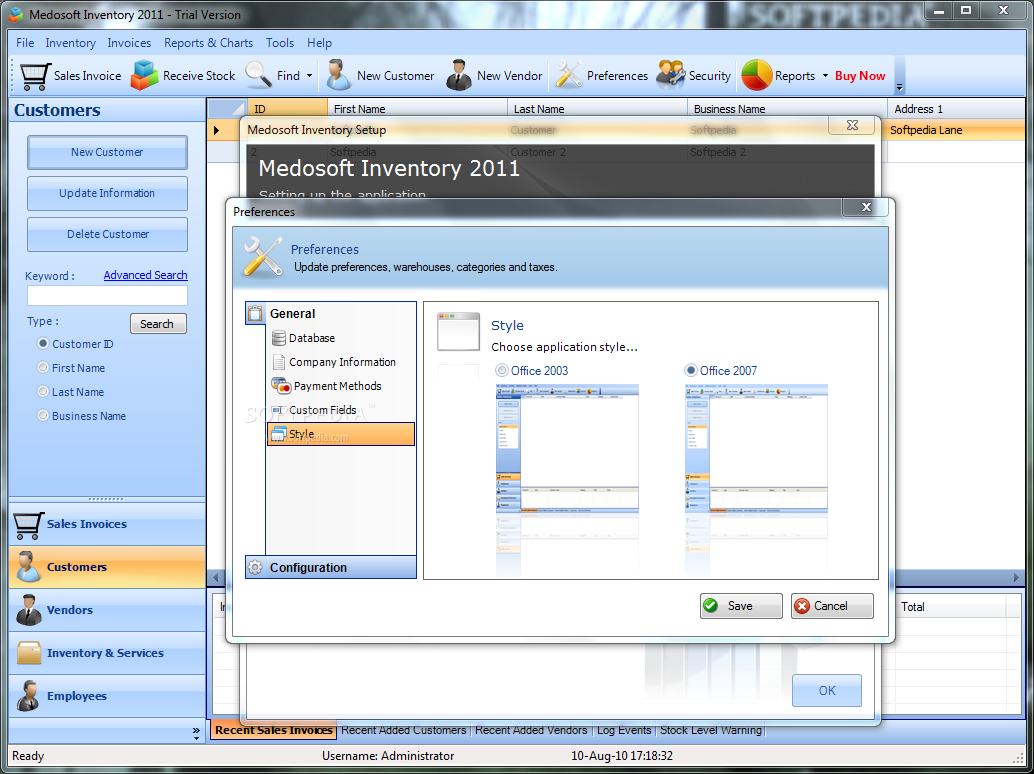Click New Customer toolbar icon
The height and width of the screenshot is (774, 1034).
338,75
